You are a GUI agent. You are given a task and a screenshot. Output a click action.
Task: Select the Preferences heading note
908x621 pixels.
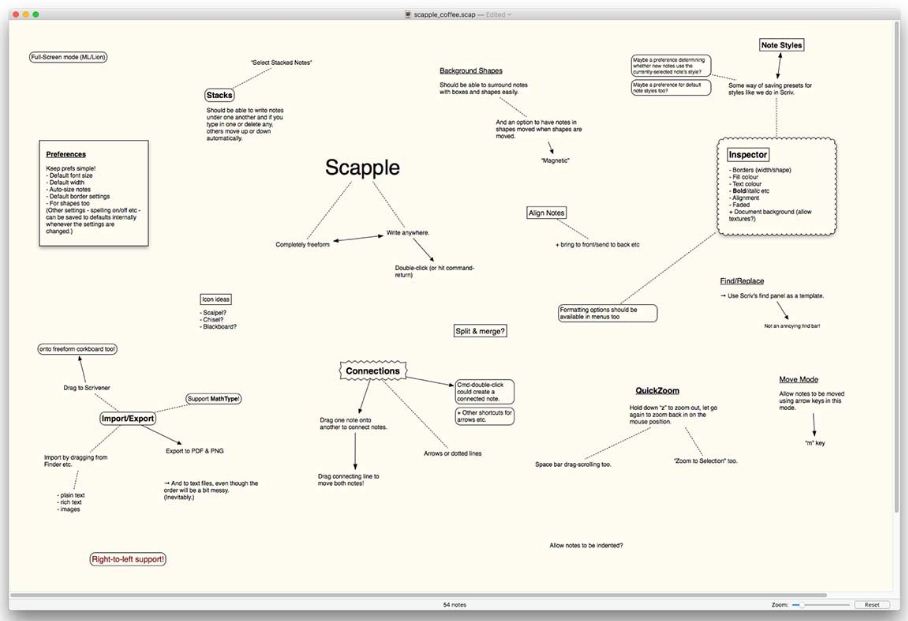(65, 154)
